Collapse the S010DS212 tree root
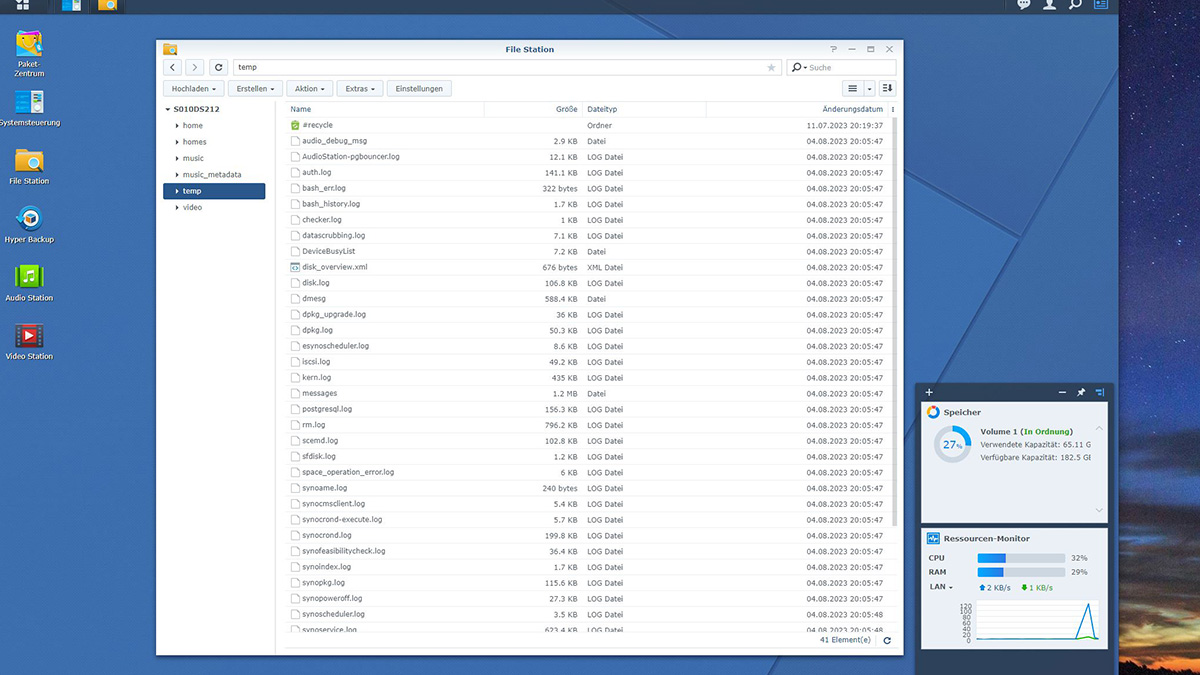The height and width of the screenshot is (675, 1200). coord(167,109)
